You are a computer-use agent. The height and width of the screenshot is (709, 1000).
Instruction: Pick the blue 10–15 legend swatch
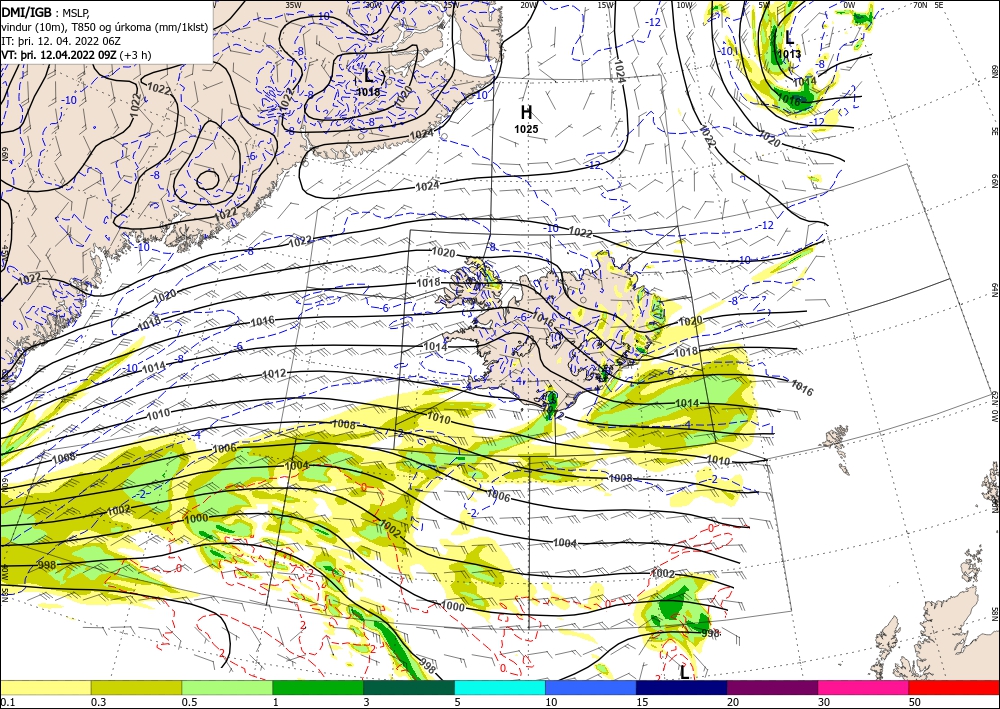591,688
